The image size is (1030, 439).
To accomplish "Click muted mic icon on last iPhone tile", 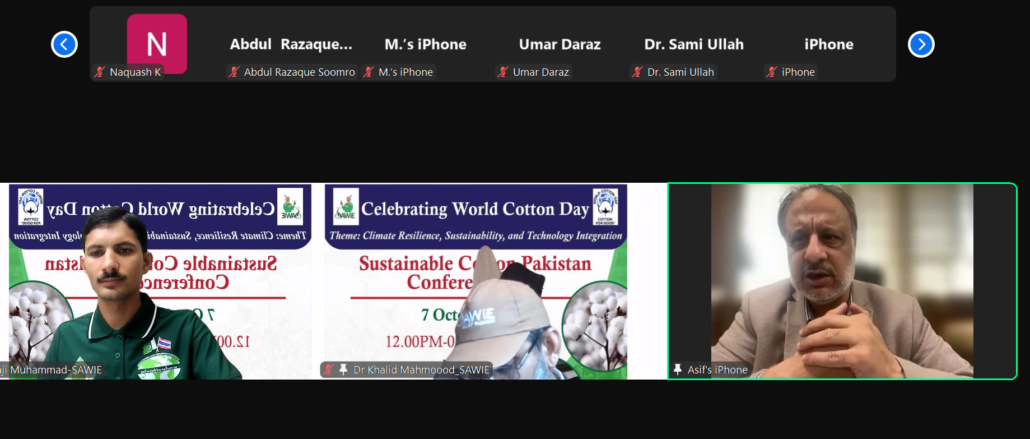I will [x=772, y=72].
